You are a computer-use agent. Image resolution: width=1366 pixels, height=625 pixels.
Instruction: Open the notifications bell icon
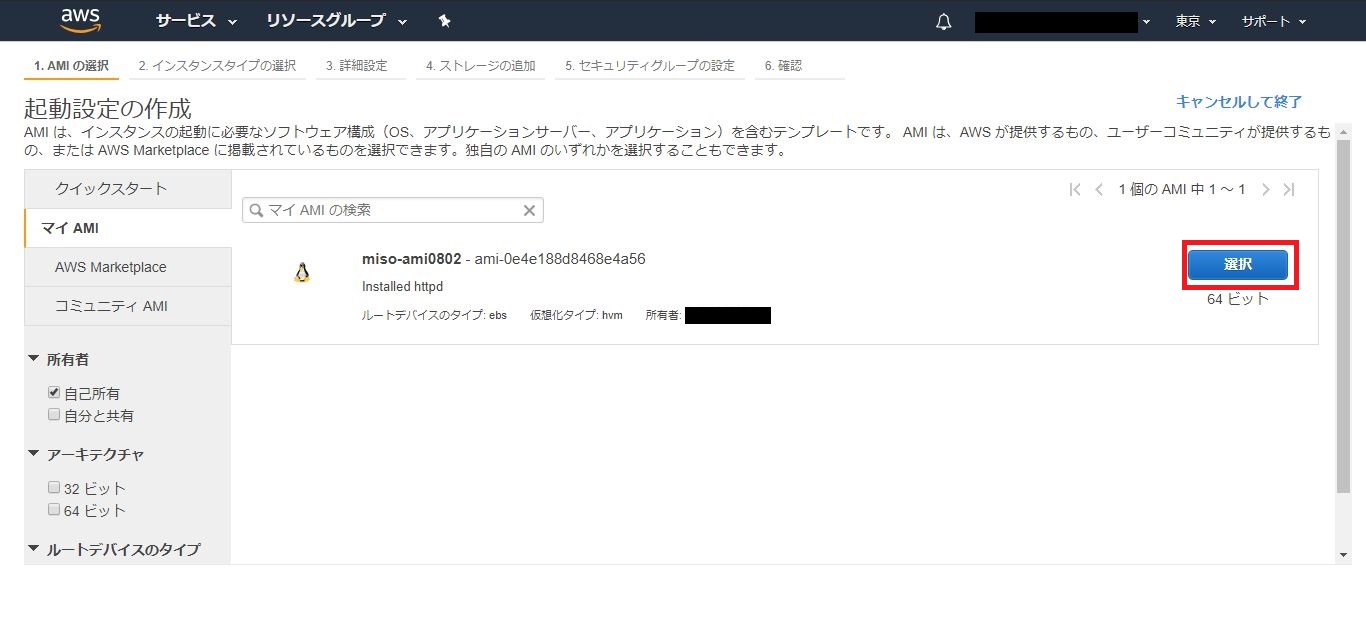point(943,22)
